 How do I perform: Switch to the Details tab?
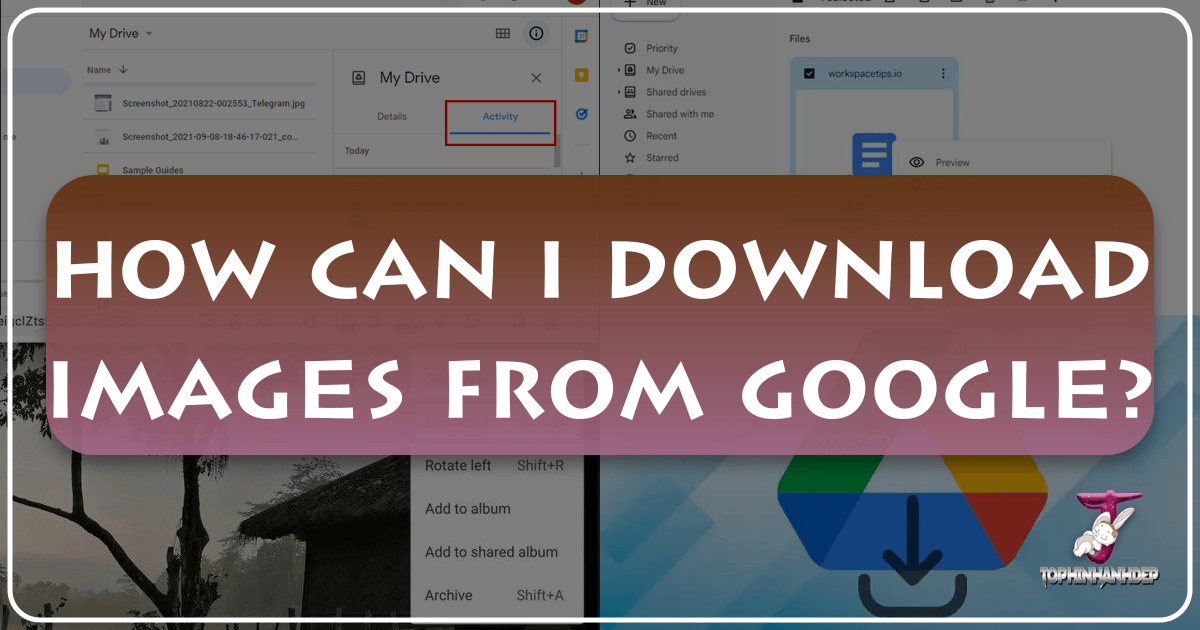pos(391,117)
